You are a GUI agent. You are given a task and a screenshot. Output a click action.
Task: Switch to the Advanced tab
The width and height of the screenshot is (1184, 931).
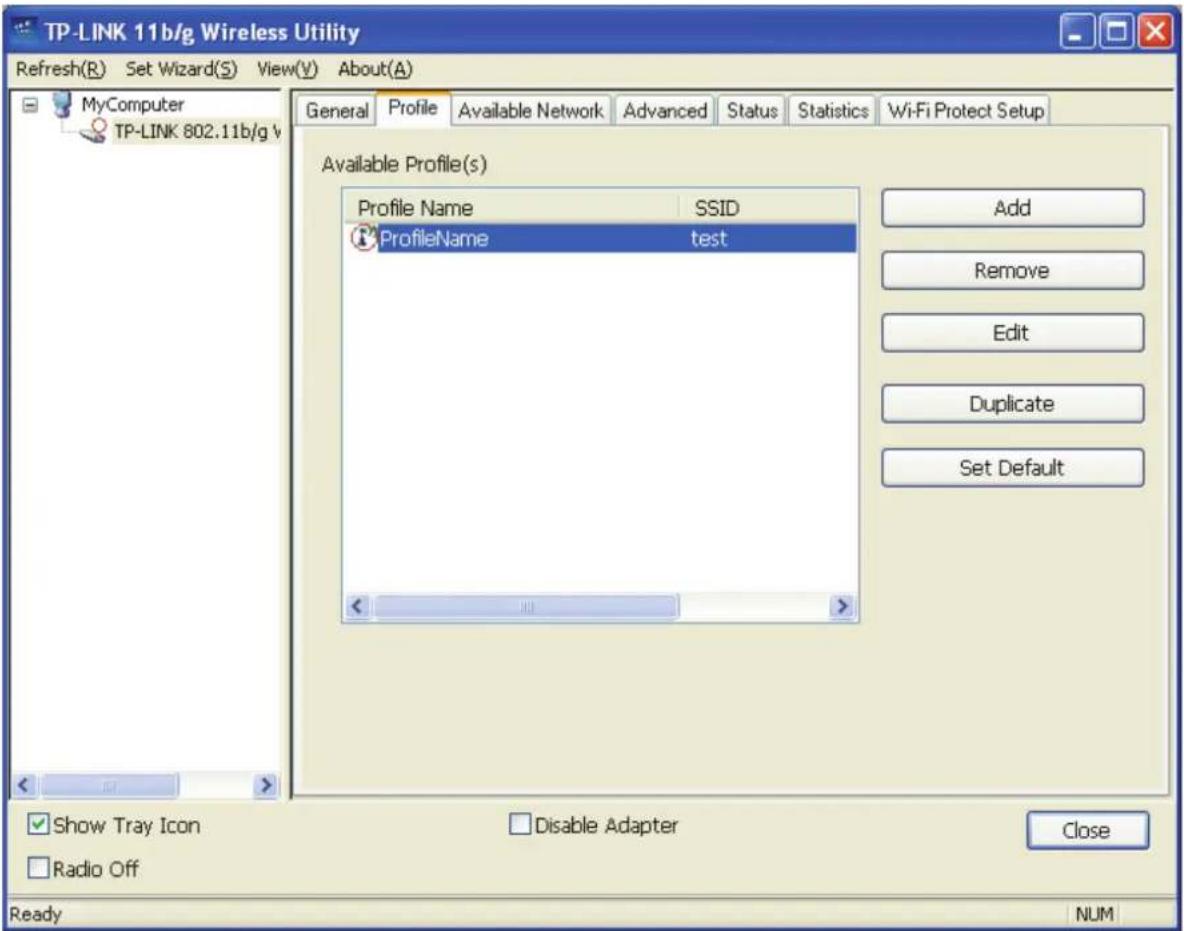[664, 111]
